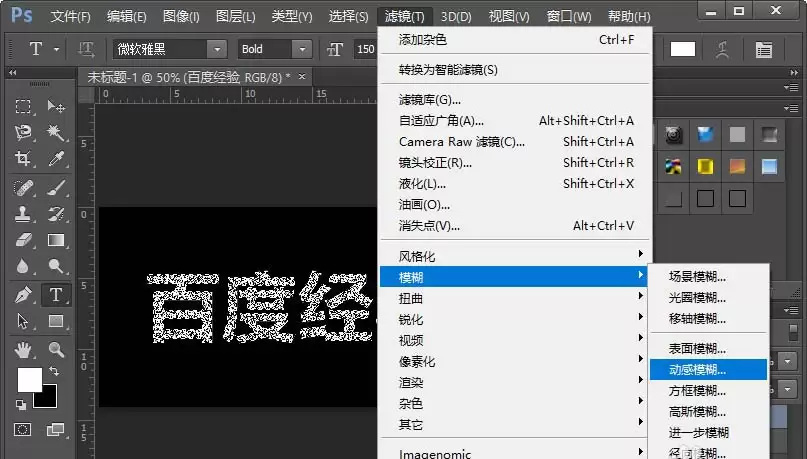Select the Clone Stamp tool
Screen dimensions: 807x459
coord(23,214)
